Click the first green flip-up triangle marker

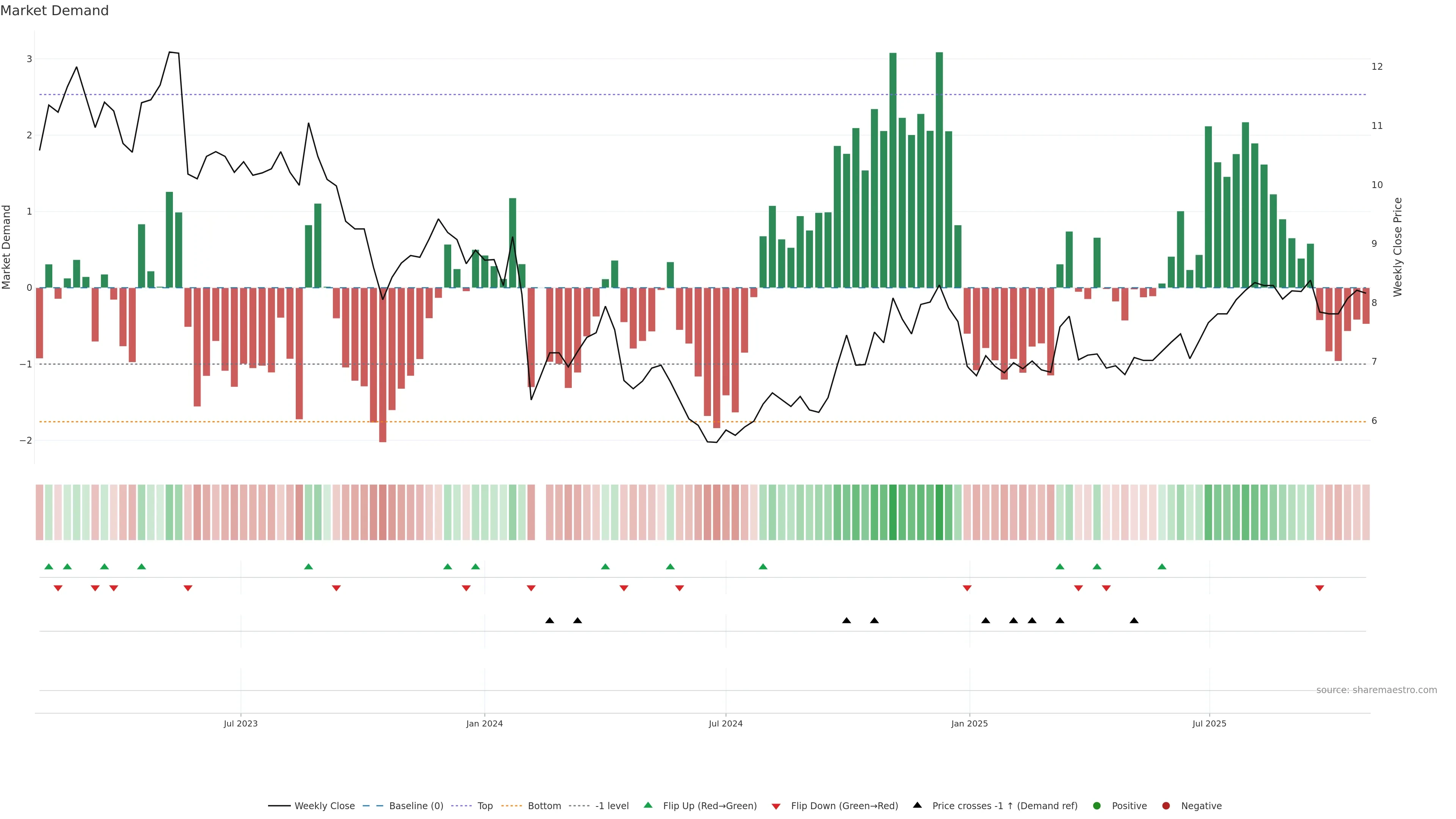[49, 566]
